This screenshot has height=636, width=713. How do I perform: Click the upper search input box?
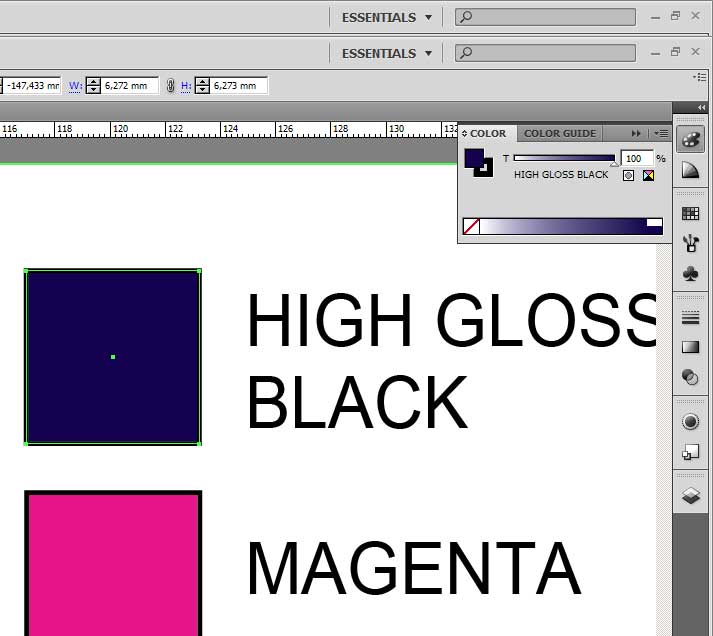[x=545, y=17]
